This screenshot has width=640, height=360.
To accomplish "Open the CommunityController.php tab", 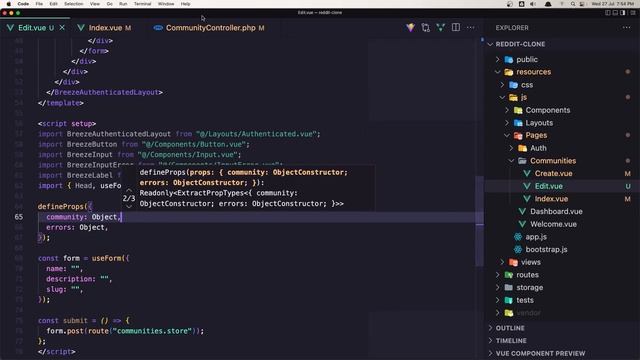I will 210,28.
